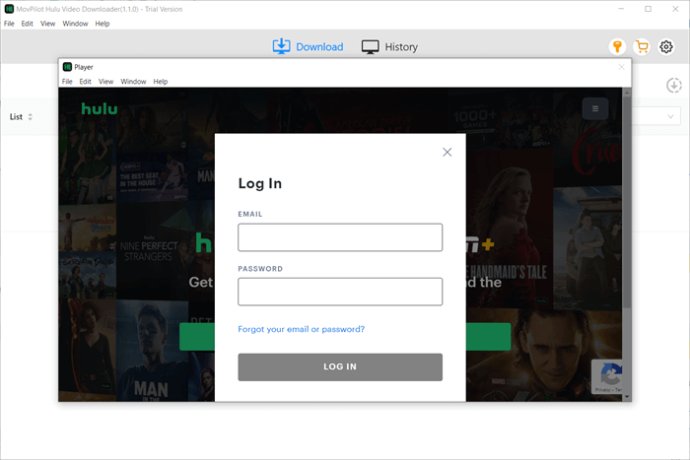Viewport: 690px width, 460px height.
Task: Focus the Email input field
Action: click(x=340, y=237)
